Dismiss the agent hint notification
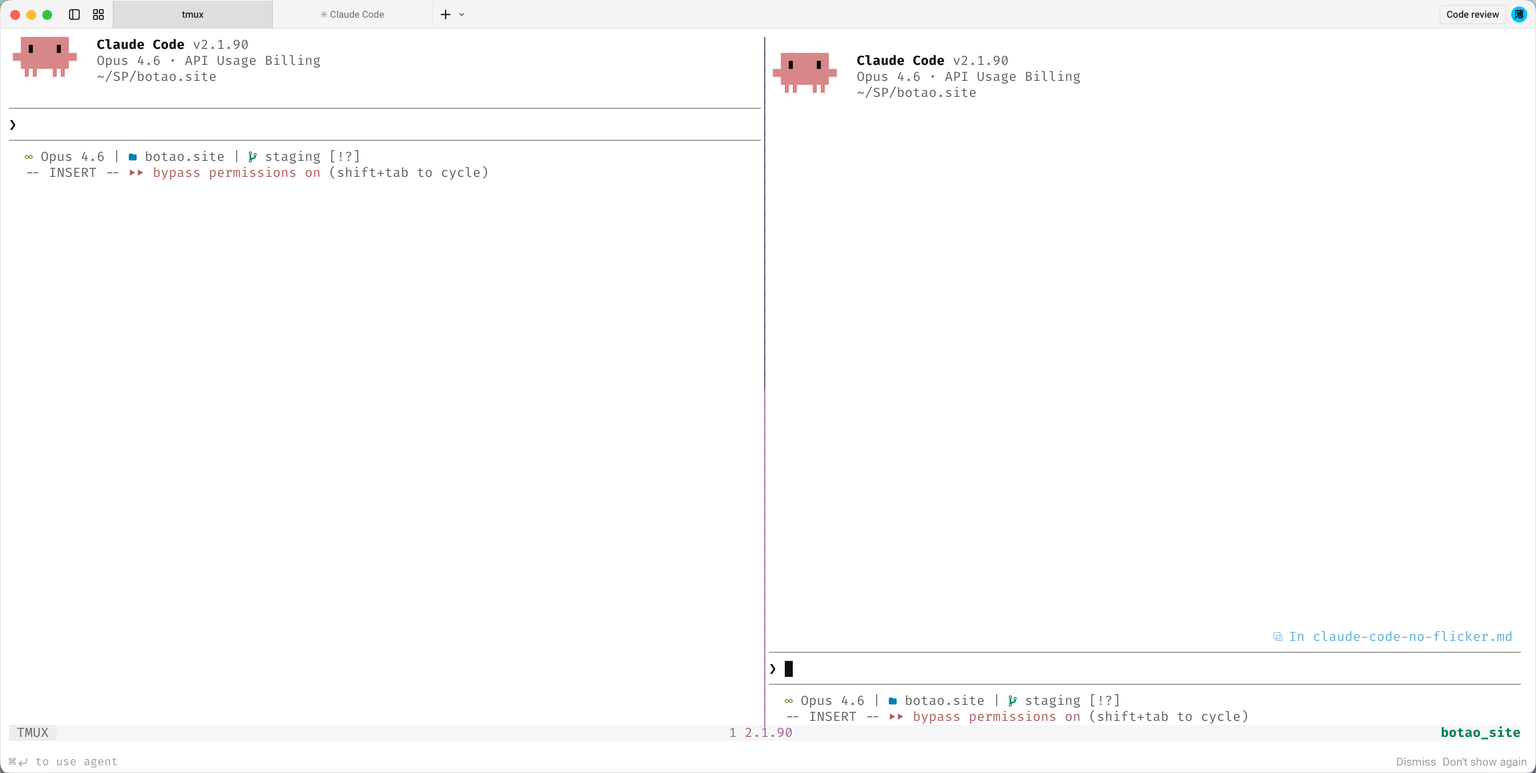Viewport: 1536px width, 773px height. click(1415, 761)
